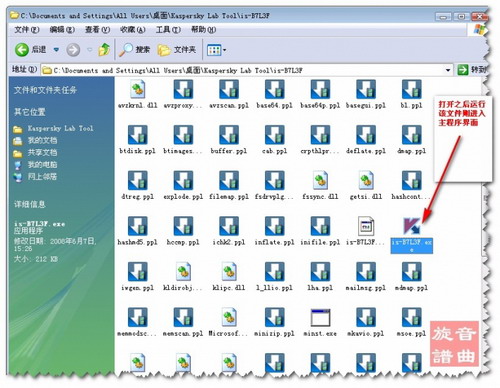This screenshot has height=388, width=500.
Task: Select the minst.exe file icon
Action: pyautogui.click(x=320, y=317)
